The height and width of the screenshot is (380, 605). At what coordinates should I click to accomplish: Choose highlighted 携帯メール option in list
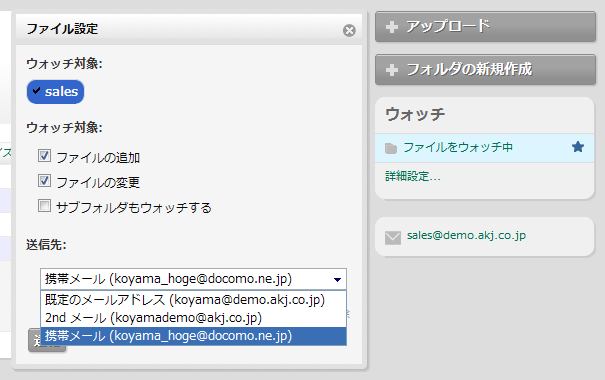pyautogui.click(x=193, y=336)
